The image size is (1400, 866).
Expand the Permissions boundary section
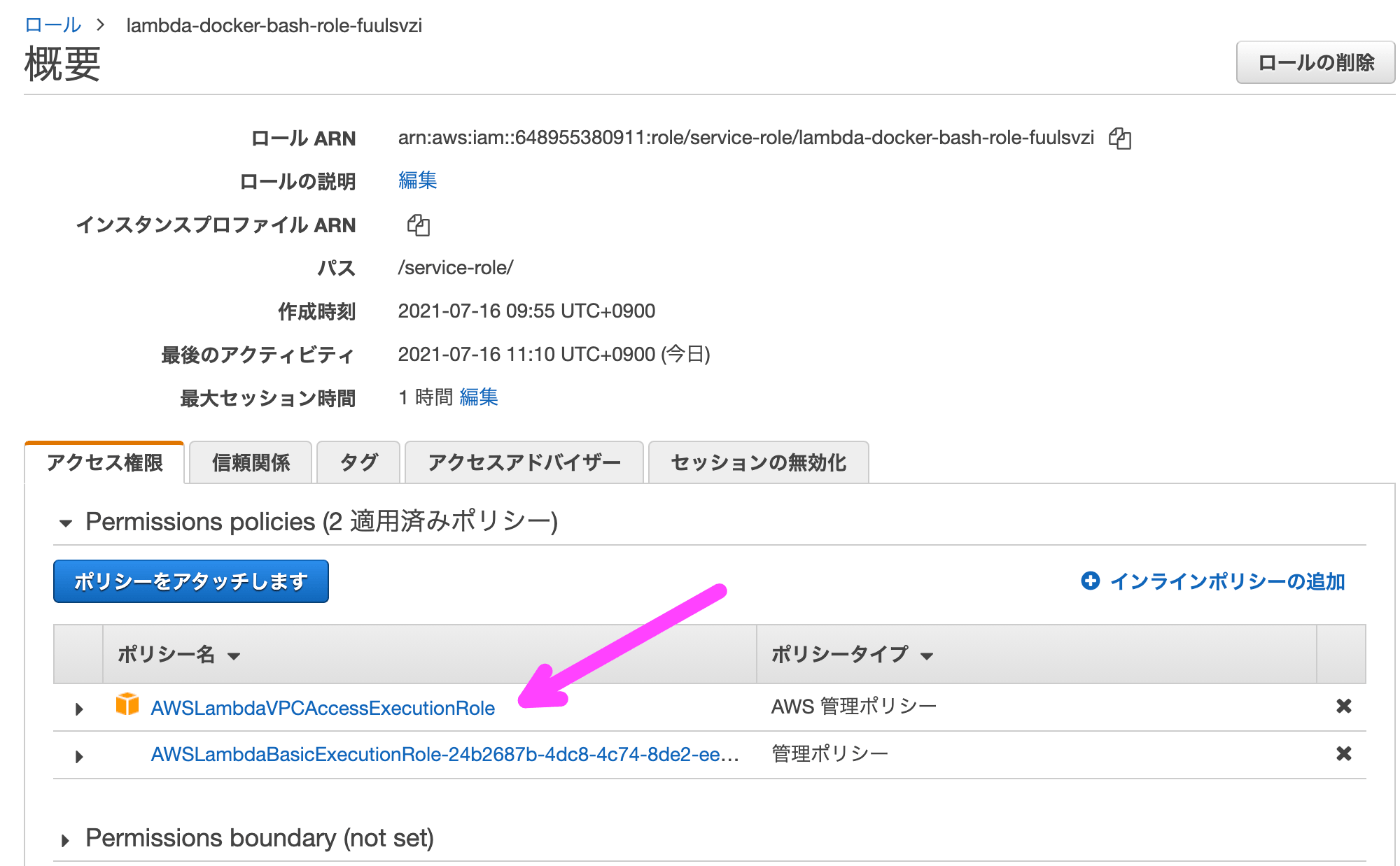point(66,839)
